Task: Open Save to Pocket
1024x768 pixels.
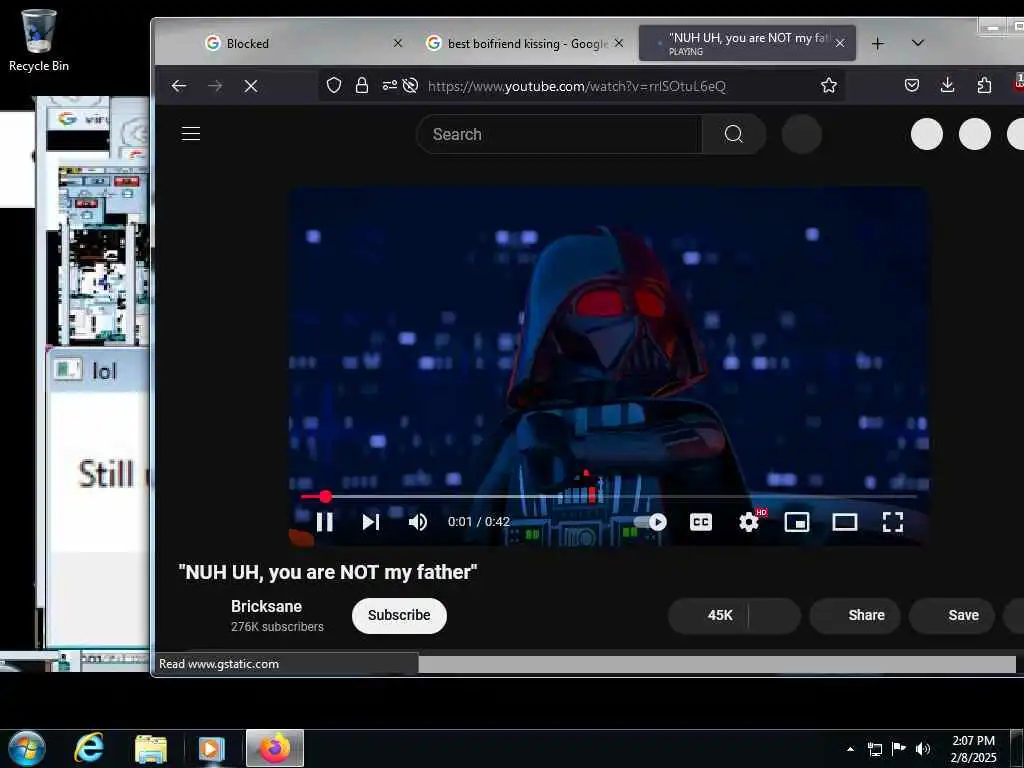Action: pyautogui.click(x=912, y=86)
